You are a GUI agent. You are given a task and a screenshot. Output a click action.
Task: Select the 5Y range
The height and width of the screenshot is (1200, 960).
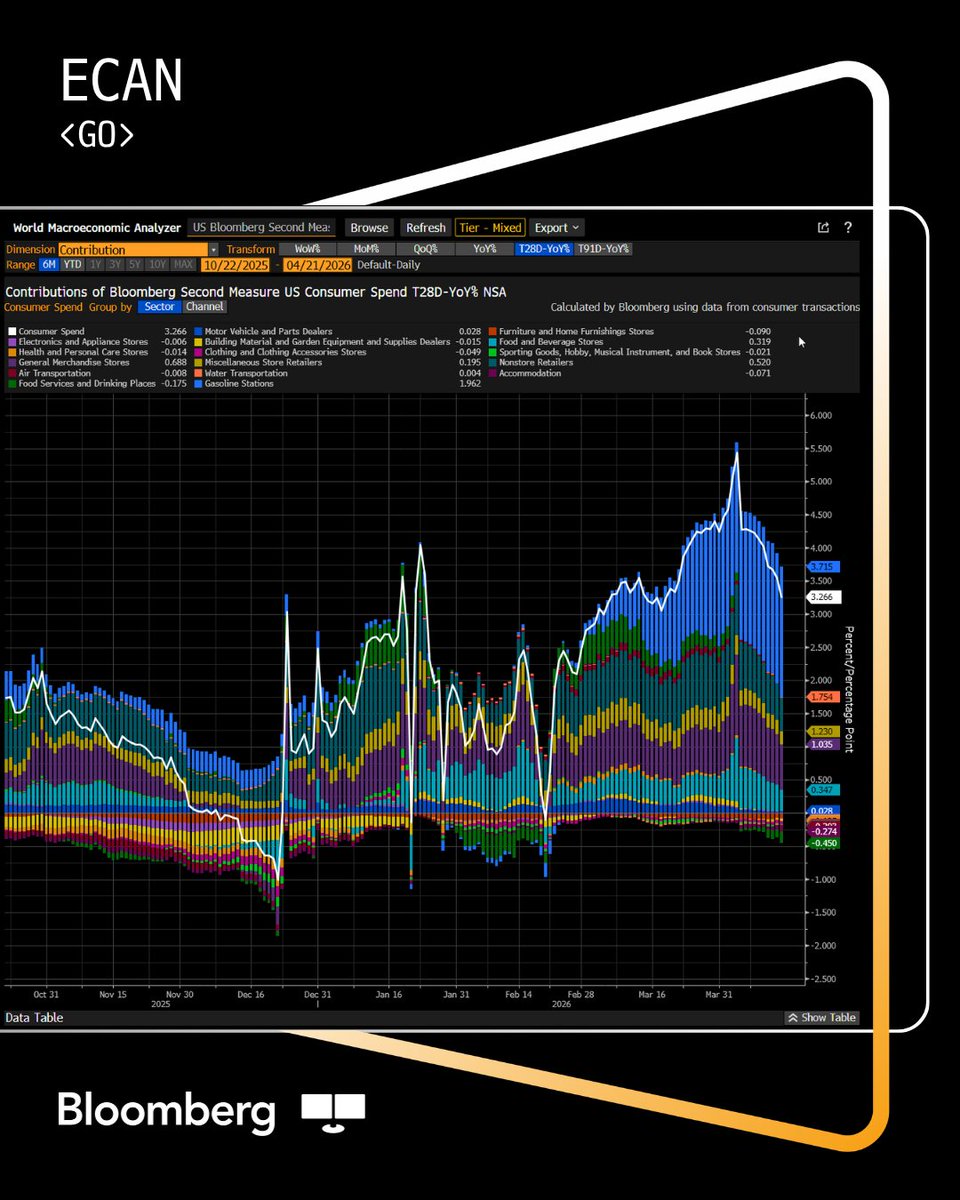click(135, 265)
